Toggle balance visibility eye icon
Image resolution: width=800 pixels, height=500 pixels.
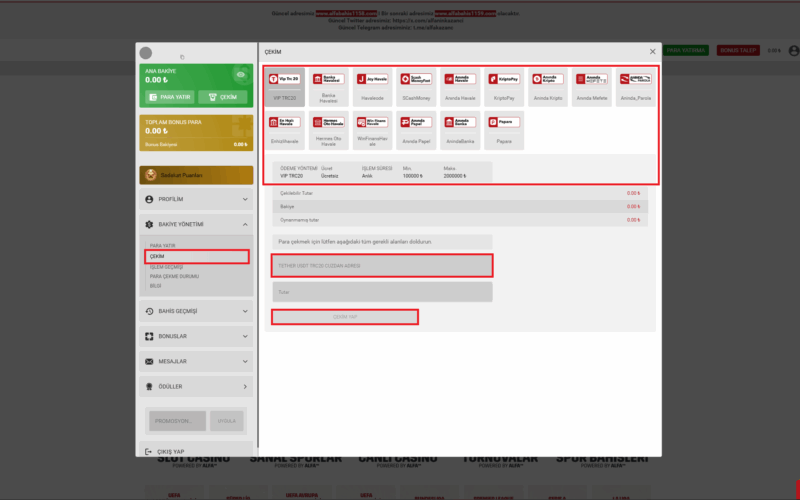[241, 74]
